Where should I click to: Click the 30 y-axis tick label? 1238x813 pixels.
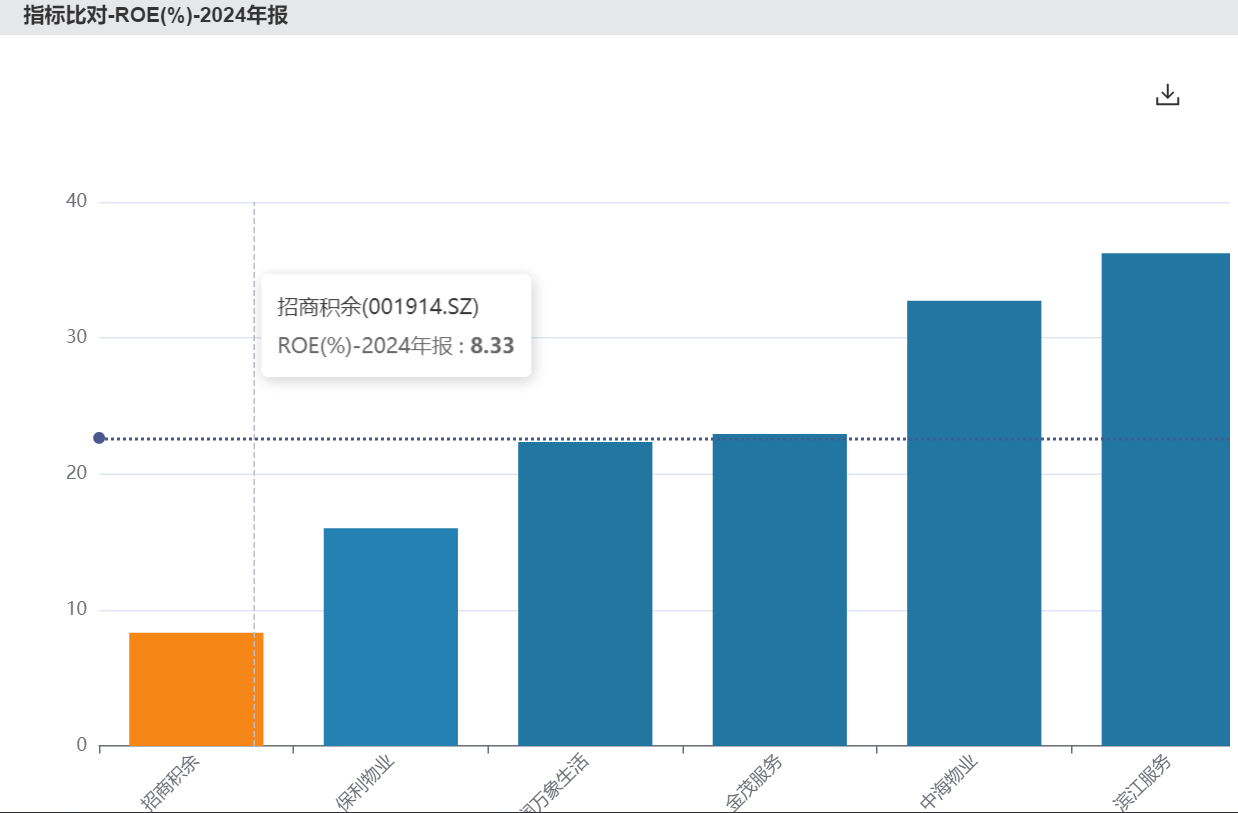tap(76, 337)
